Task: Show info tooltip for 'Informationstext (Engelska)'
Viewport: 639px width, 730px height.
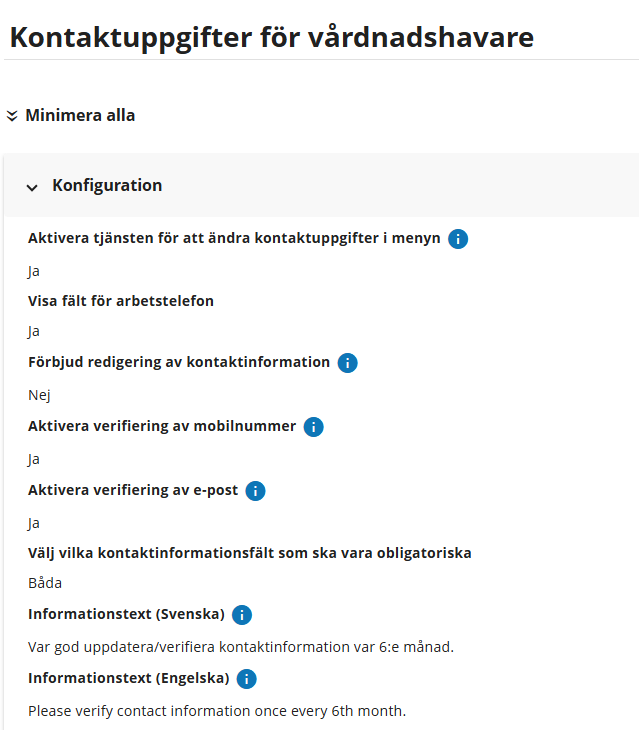Action: (246, 679)
